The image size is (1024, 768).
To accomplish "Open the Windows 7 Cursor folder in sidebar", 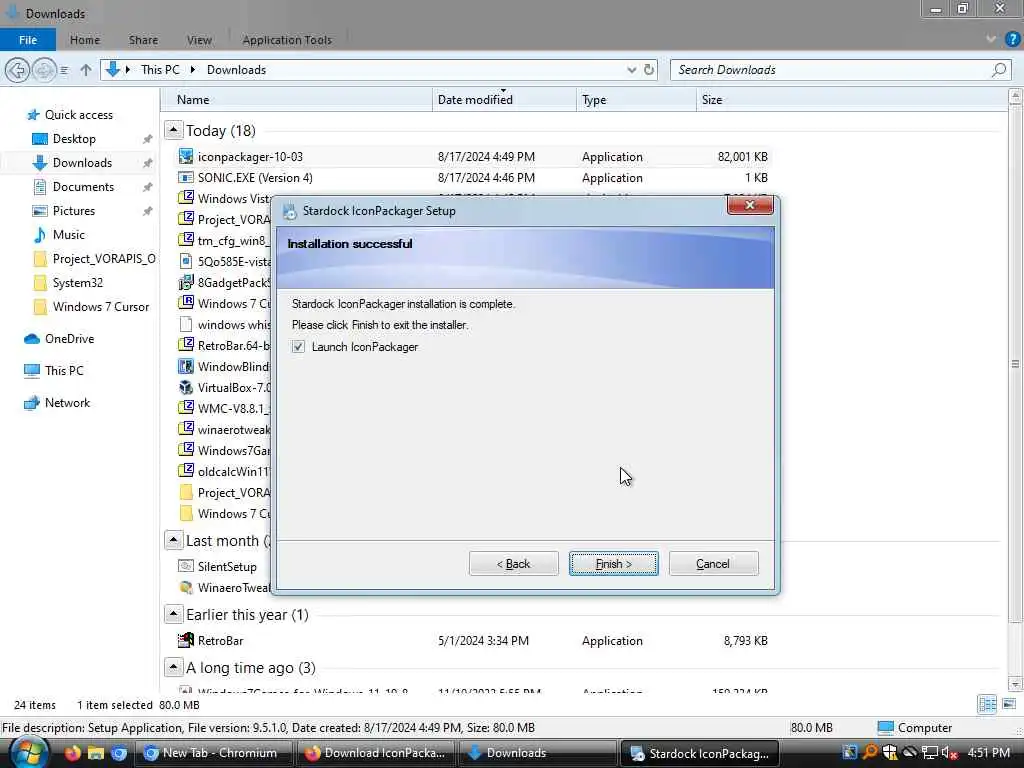I will pos(91,307).
